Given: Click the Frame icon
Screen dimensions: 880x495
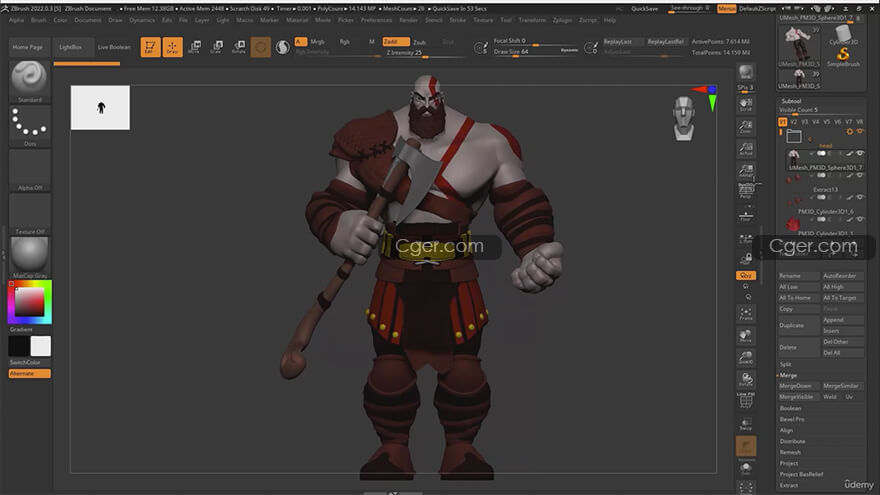Looking at the screenshot, I should pos(745,313).
